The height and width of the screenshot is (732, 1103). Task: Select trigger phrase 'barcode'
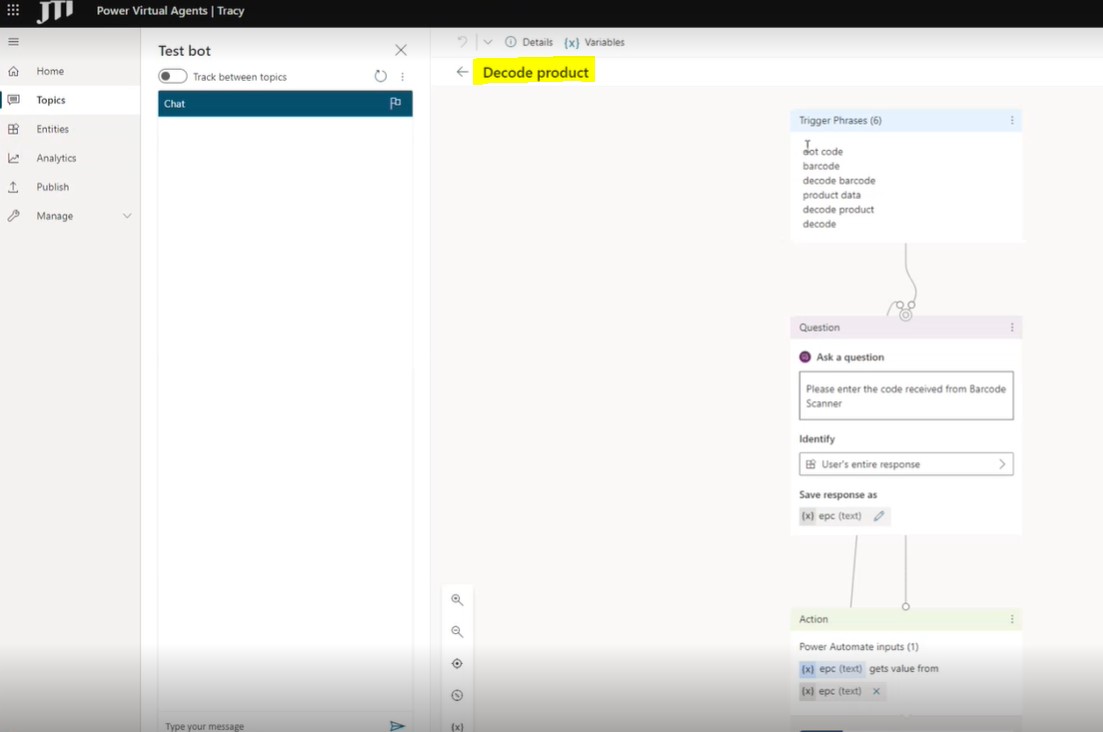[x=821, y=165]
